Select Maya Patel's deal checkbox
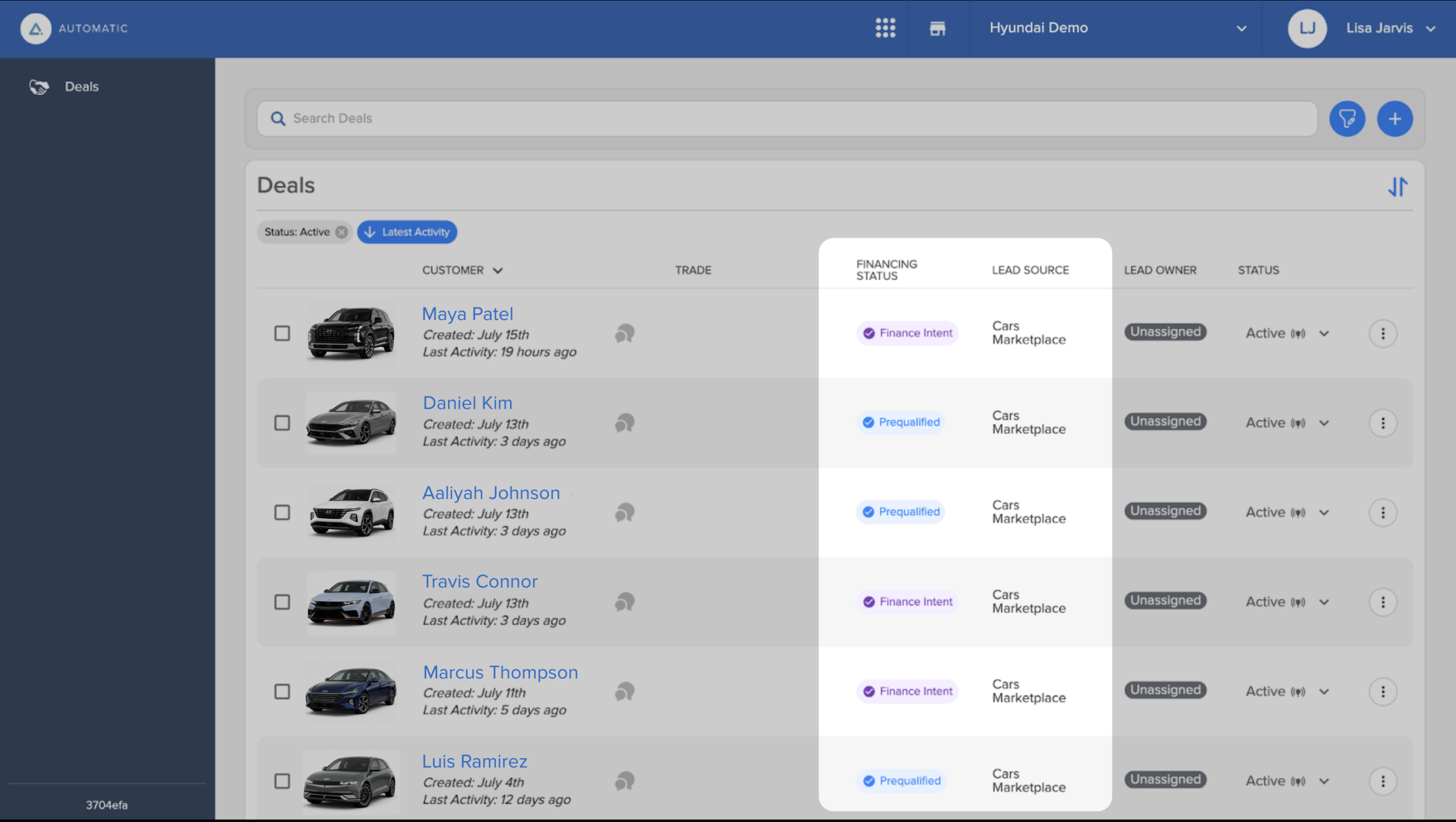This screenshot has width=1456, height=822. pos(282,333)
